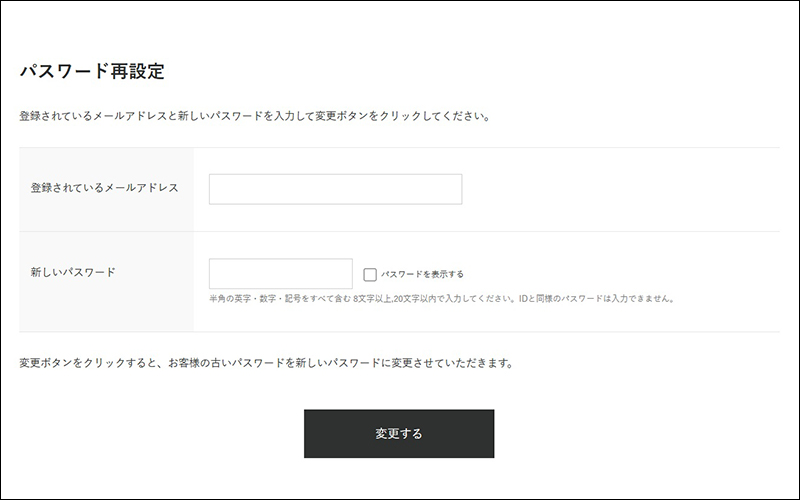This screenshot has height=500, width=800.
Task: Click the 登録されているメールアドレス field label
Action: tap(105, 189)
